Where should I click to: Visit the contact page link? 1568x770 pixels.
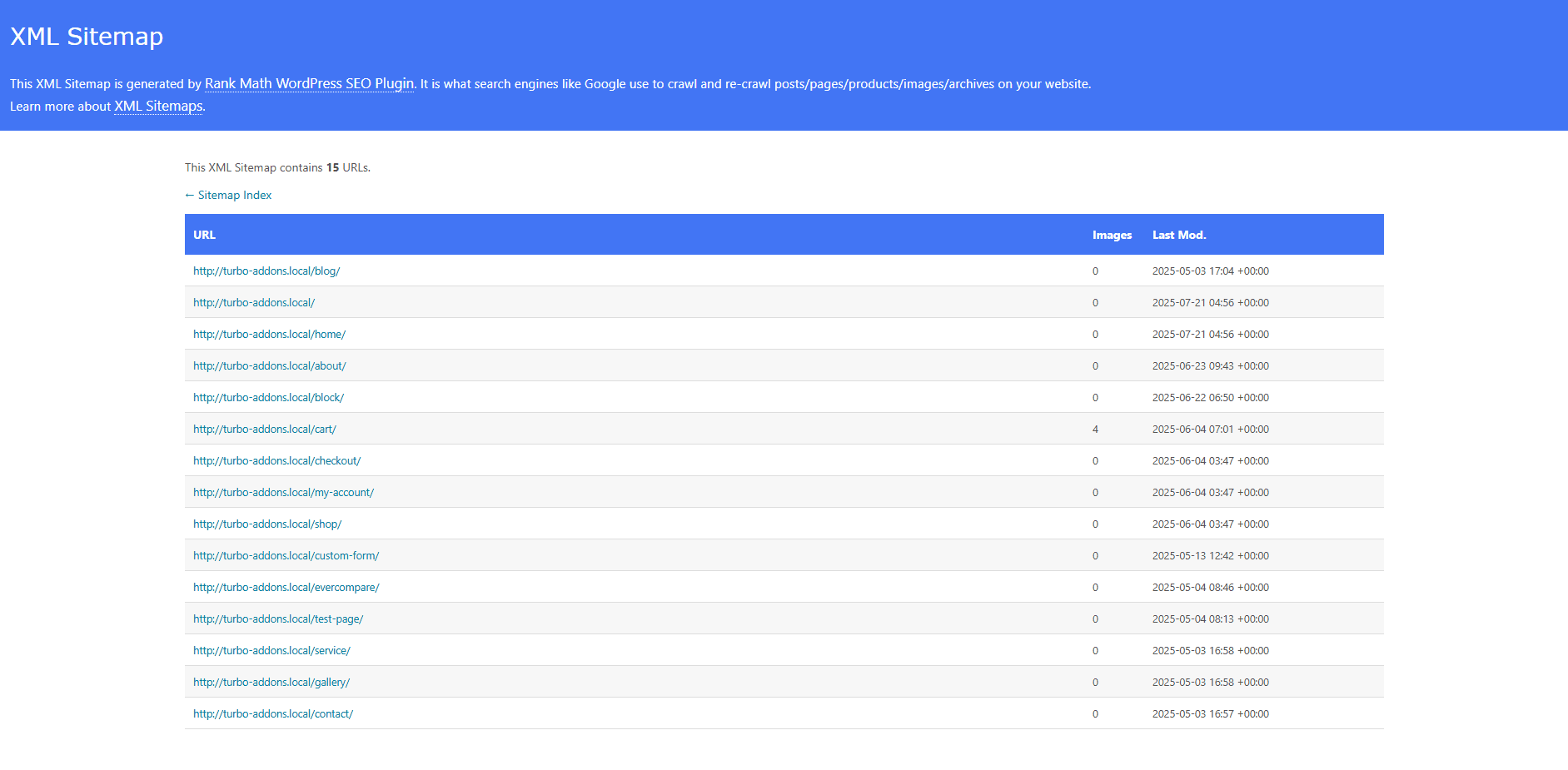(273, 713)
